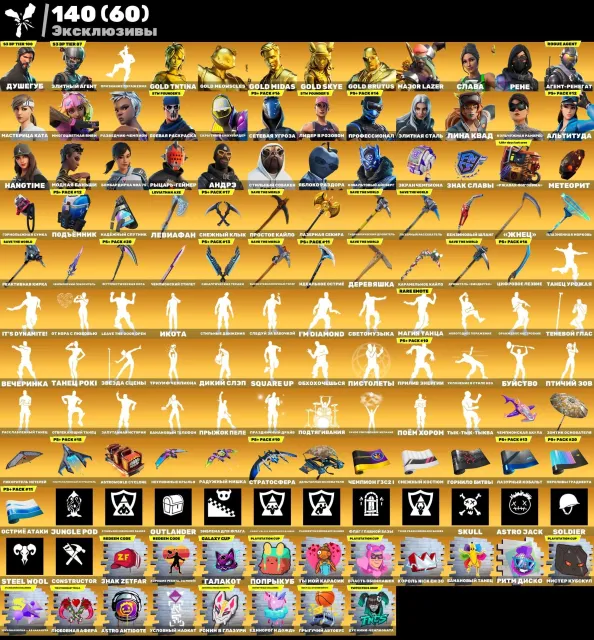Click the Square Up emote icon
The image size is (594, 640).
click(272, 363)
